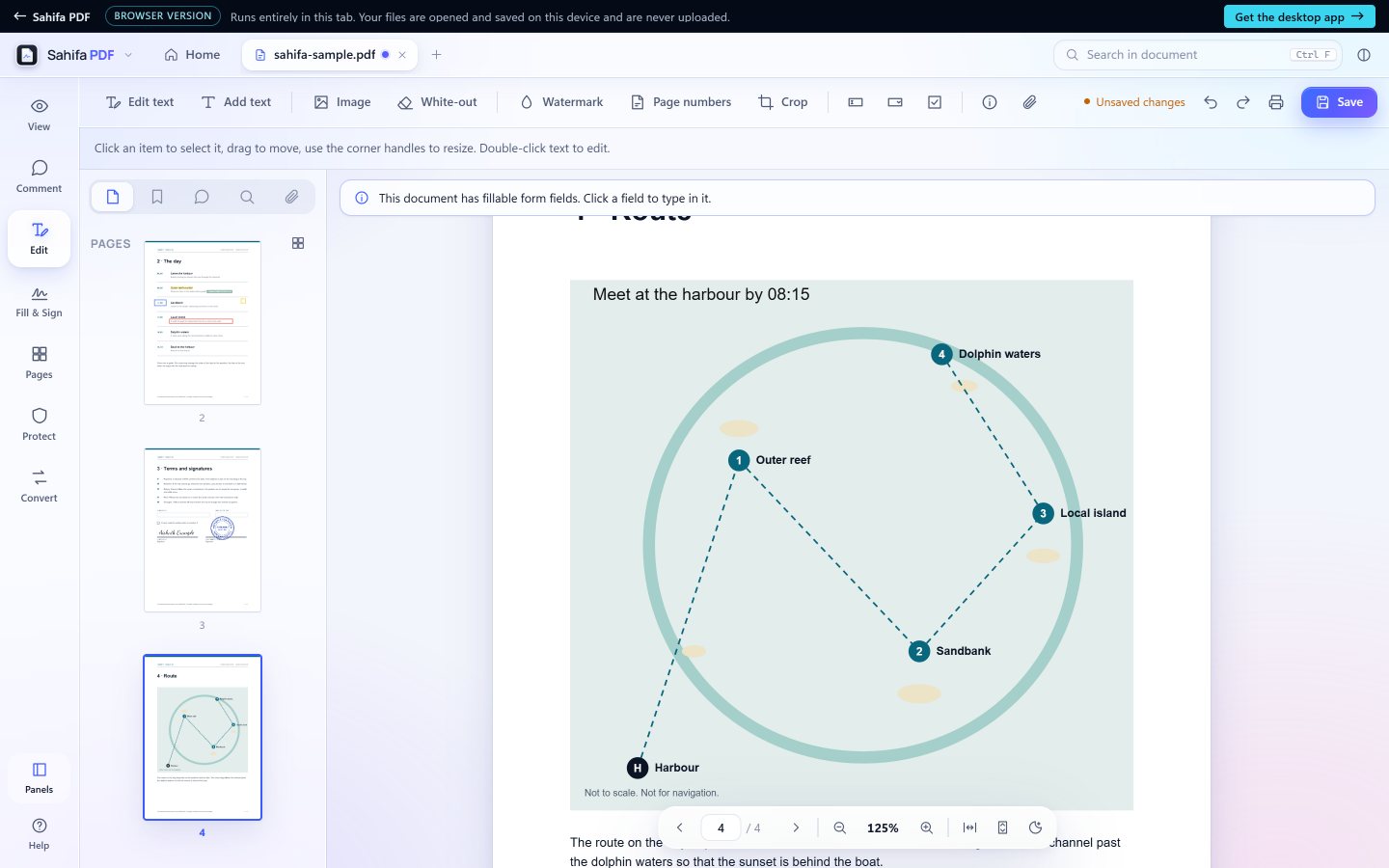1389x868 pixels.
Task: Redo the last change
Action: [x=1243, y=102]
